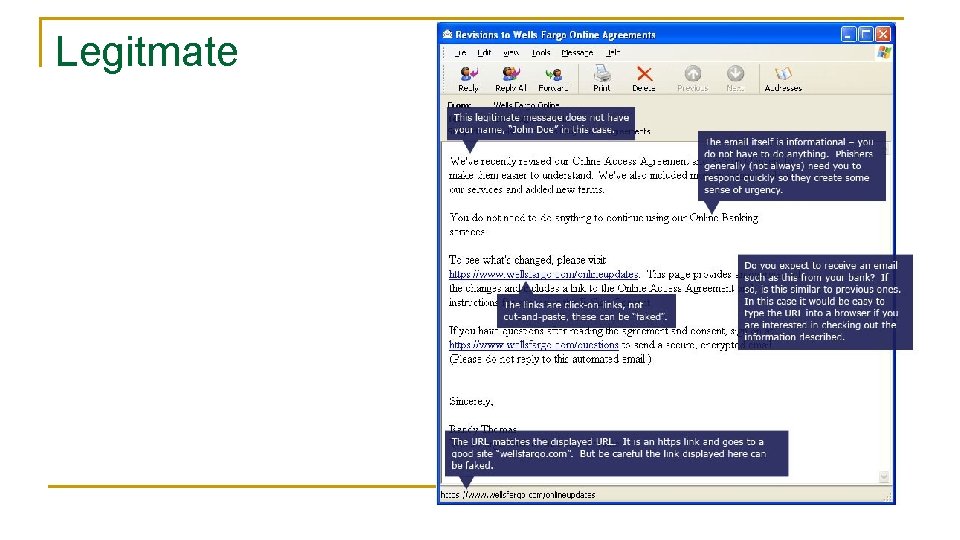The height and width of the screenshot is (540, 960).
Task: Click the Reply toolbar icon
Action: [468, 78]
